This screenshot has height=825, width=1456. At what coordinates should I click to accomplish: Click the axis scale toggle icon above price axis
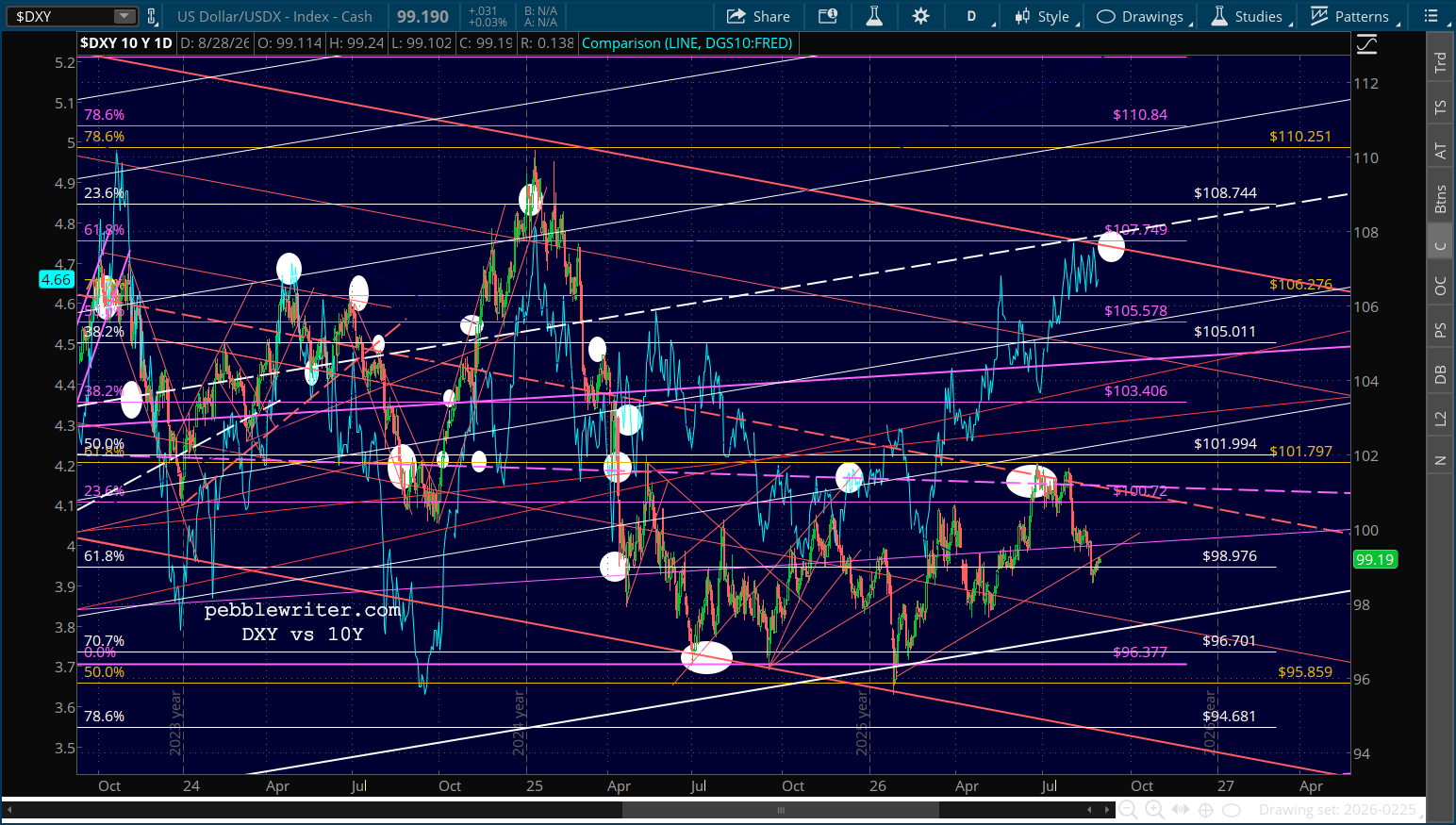click(x=1366, y=44)
